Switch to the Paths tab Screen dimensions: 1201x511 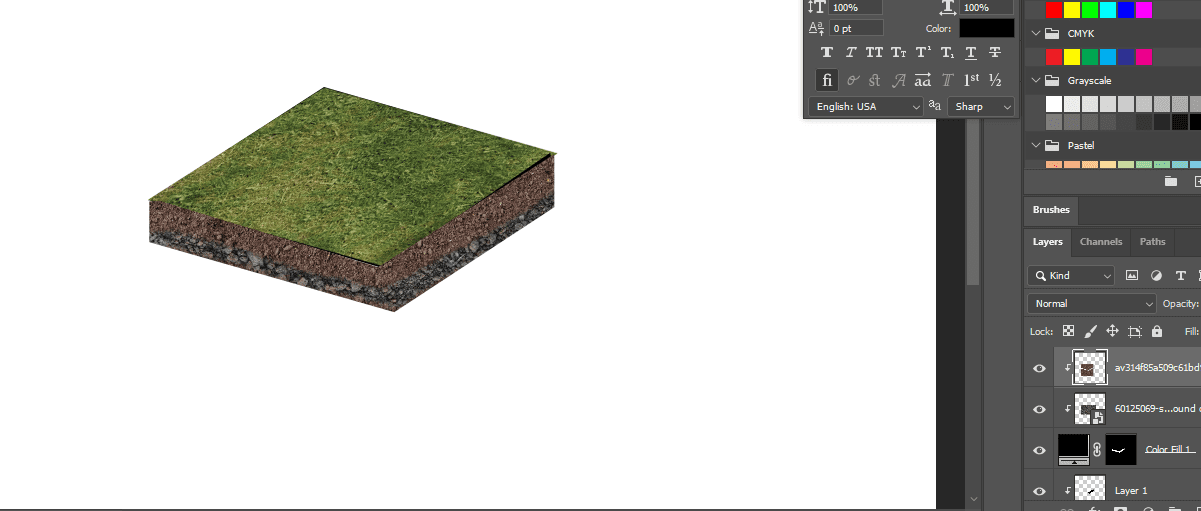[x=1153, y=242]
